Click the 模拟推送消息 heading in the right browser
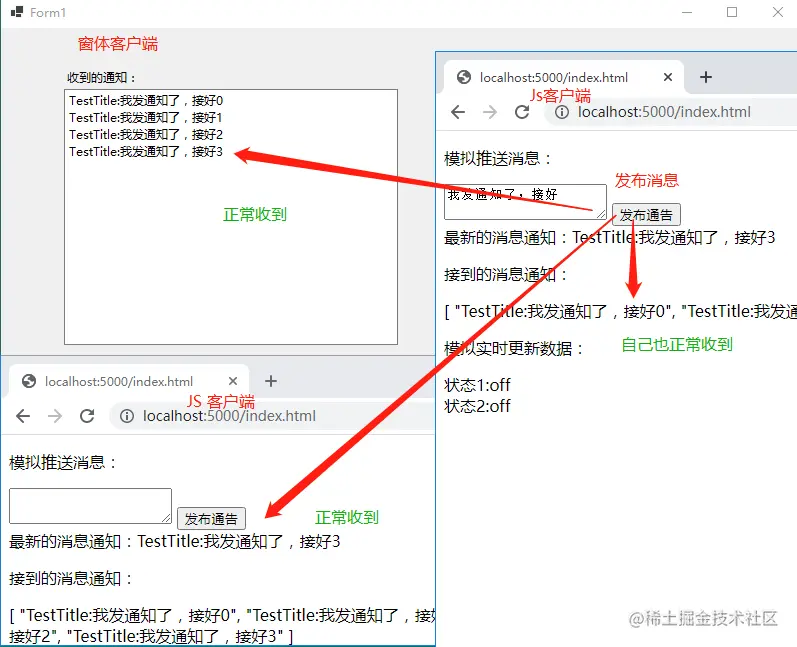This screenshot has height=647, width=797. click(498, 159)
